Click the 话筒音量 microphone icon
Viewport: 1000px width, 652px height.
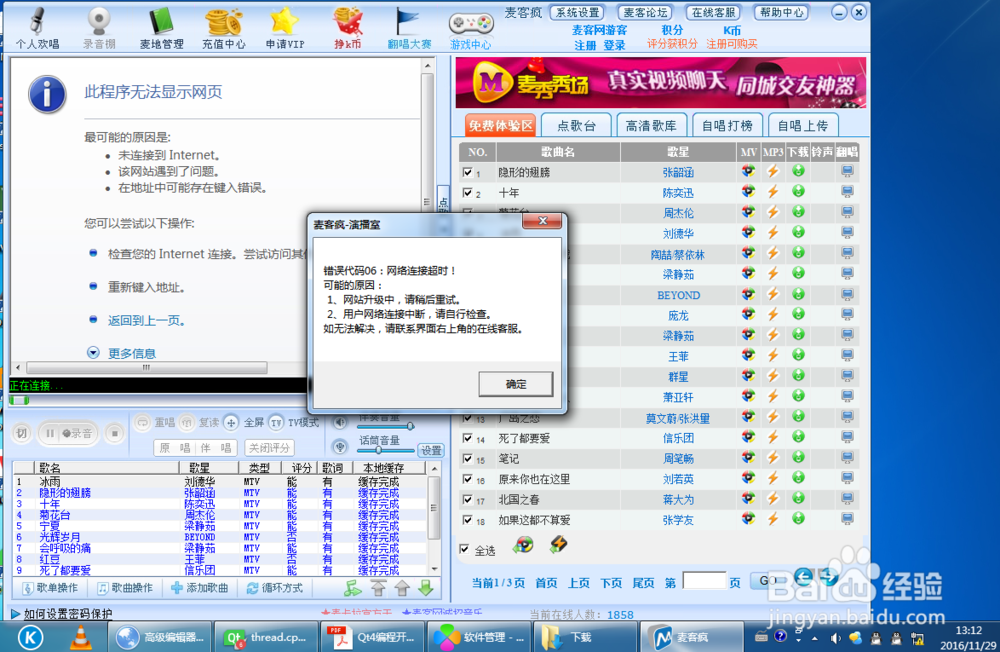(341, 447)
